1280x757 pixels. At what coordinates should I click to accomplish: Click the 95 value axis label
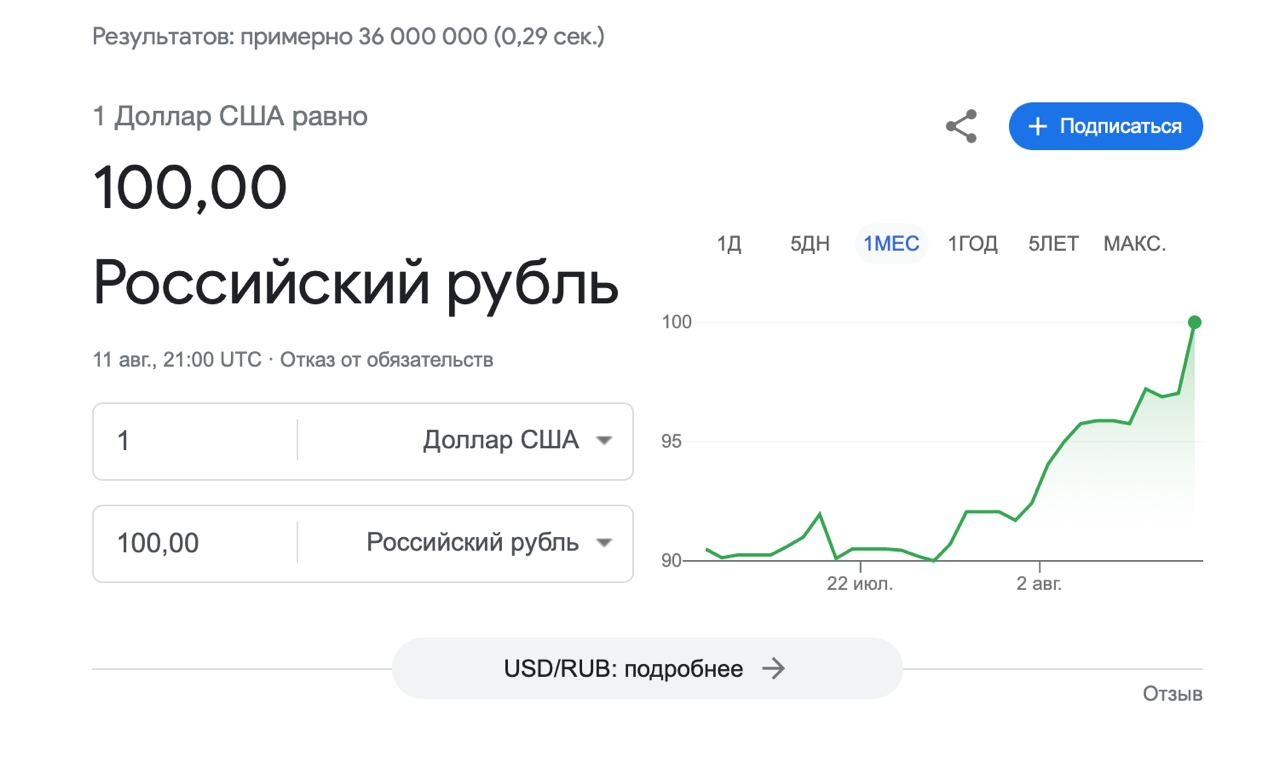tap(670, 442)
